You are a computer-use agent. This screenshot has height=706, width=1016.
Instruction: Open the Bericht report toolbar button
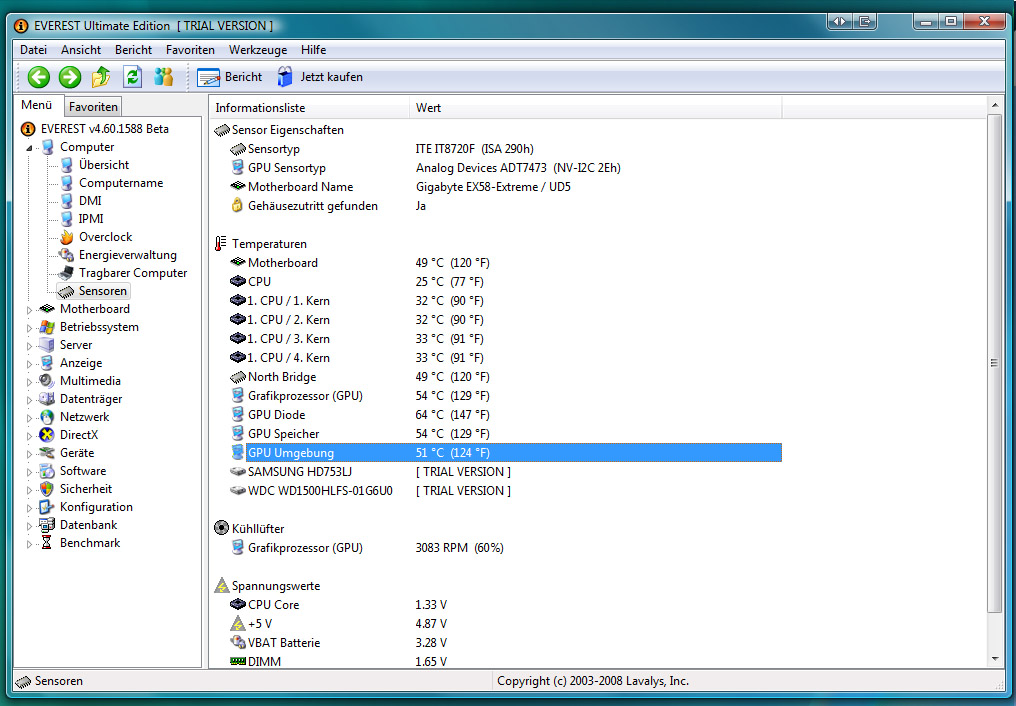[229, 77]
